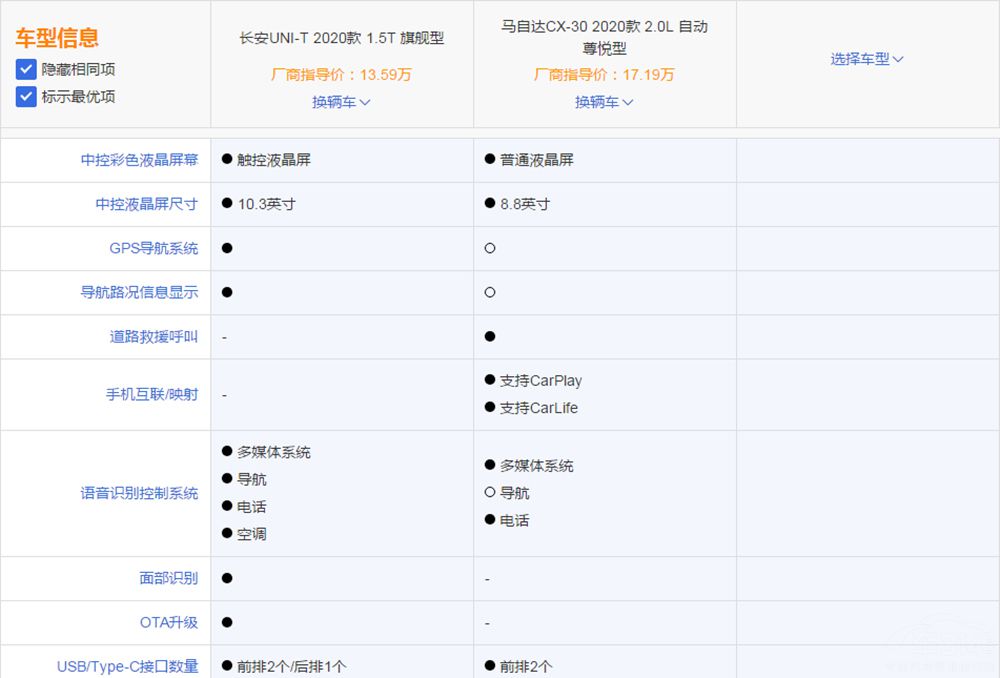Click the 长安UNI-T 2020款 1.5T 旗舰型 title

341,38
